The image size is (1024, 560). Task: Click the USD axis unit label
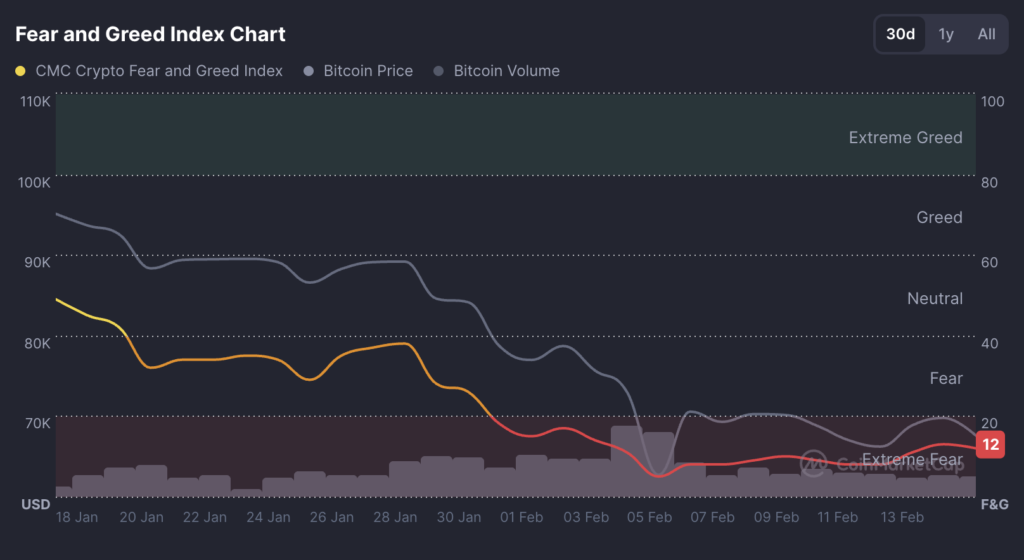[36, 505]
